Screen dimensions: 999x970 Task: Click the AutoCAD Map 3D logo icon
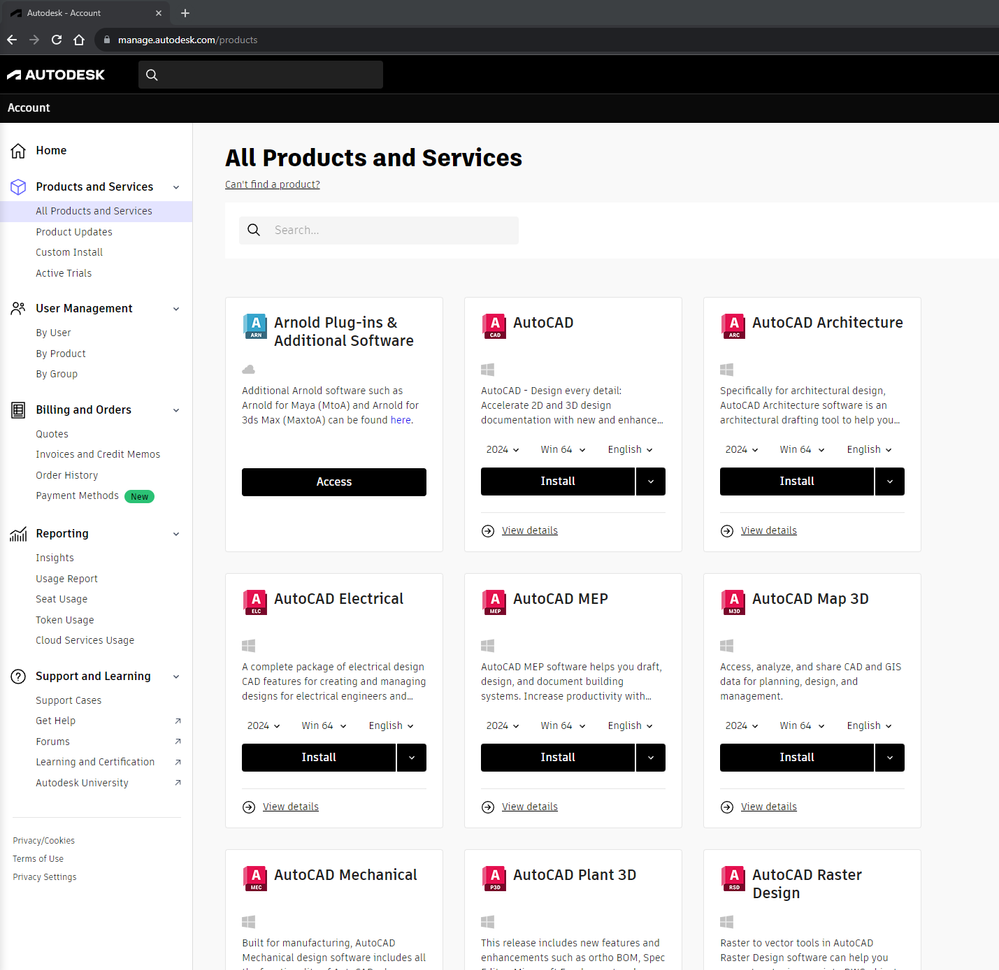[x=733, y=602]
